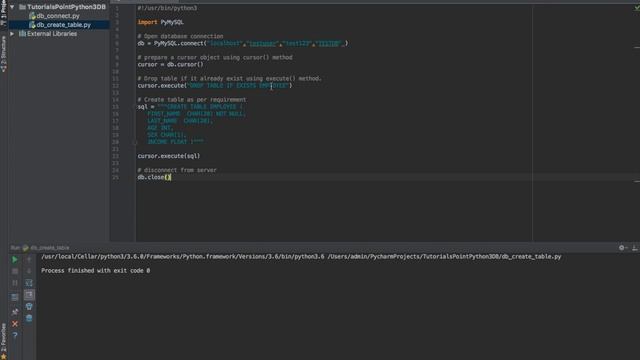Image resolution: width=640 pixels, height=360 pixels.
Task: Select the db_create_table Run tab
Action: point(46,248)
